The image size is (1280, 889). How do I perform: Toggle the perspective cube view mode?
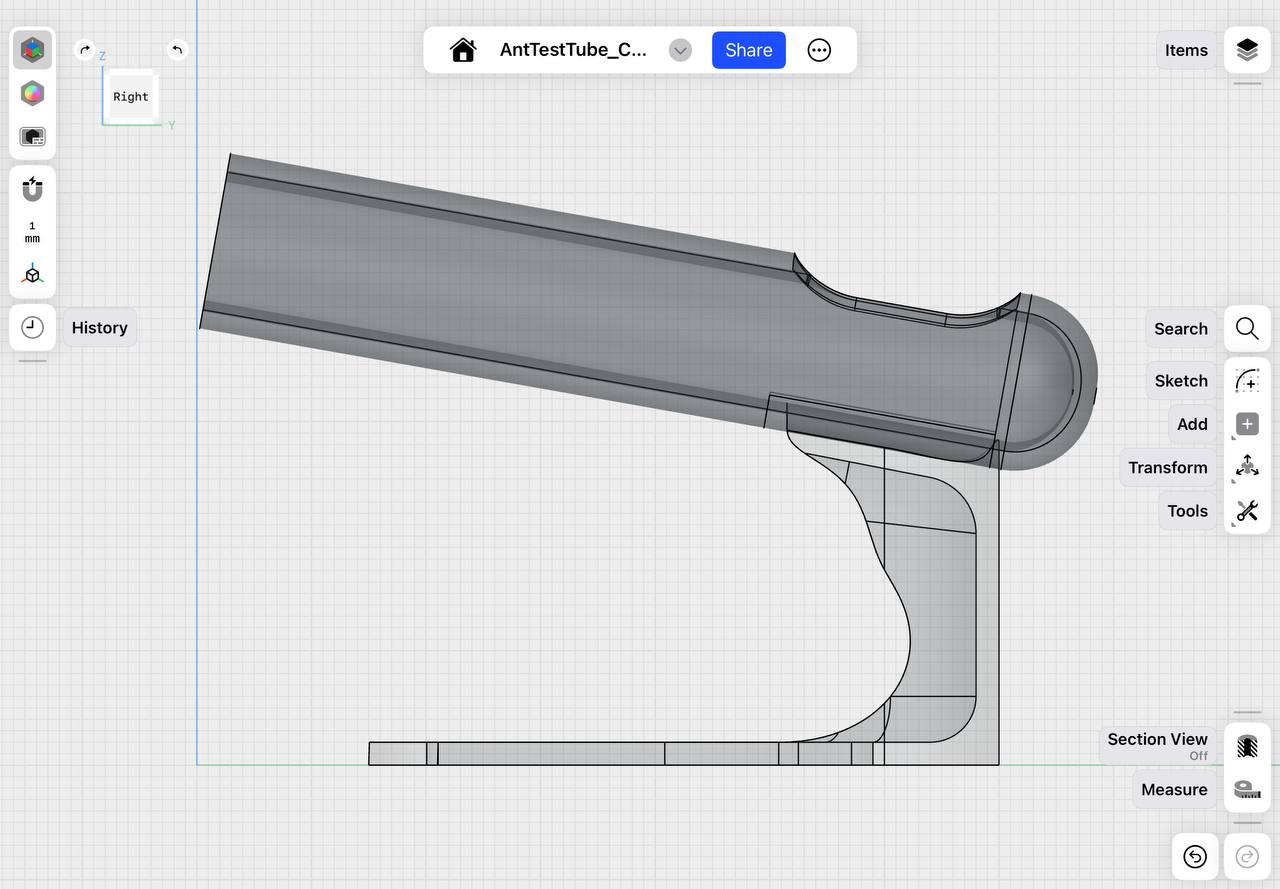[x=32, y=275]
